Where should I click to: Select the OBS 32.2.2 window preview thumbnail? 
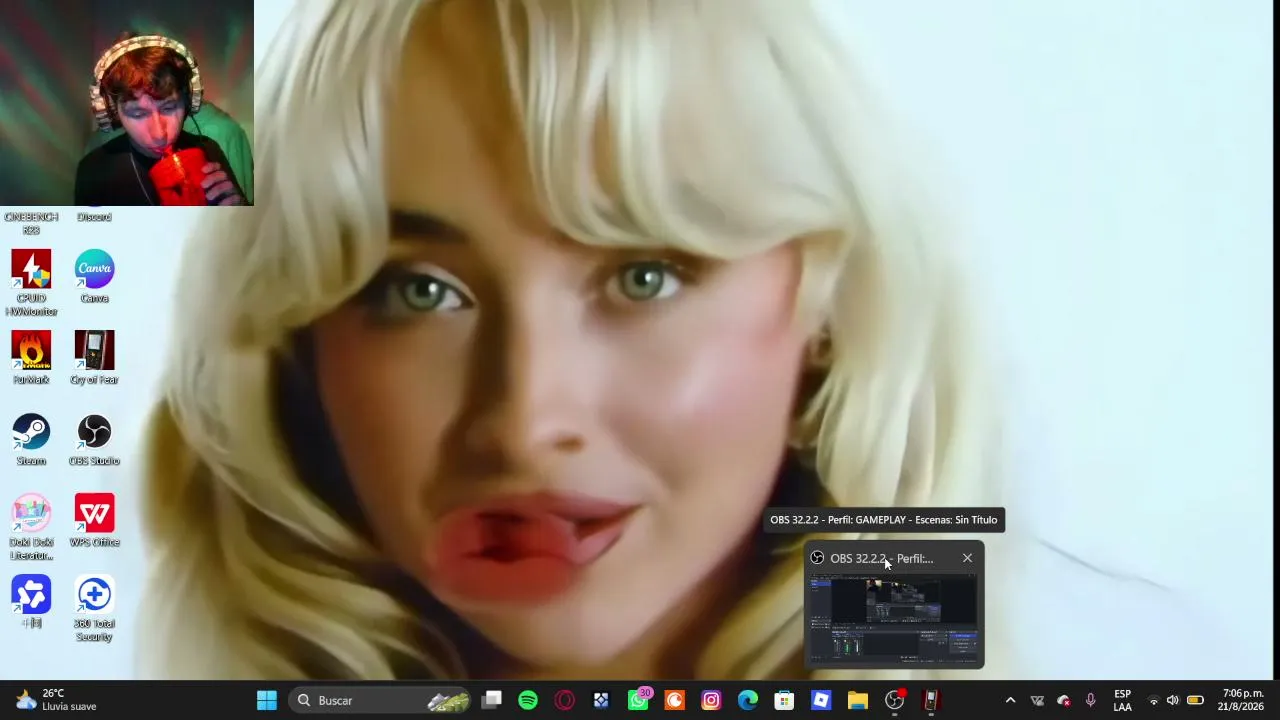[x=894, y=619]
